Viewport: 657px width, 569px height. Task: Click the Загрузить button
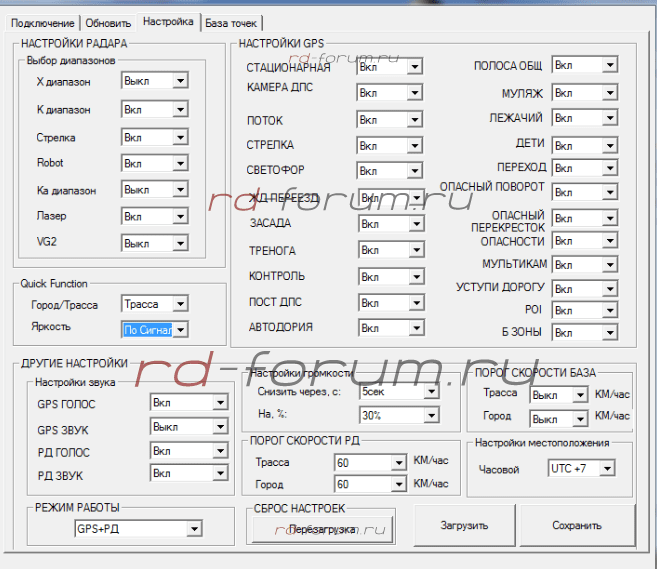click(x=464, y=525)
